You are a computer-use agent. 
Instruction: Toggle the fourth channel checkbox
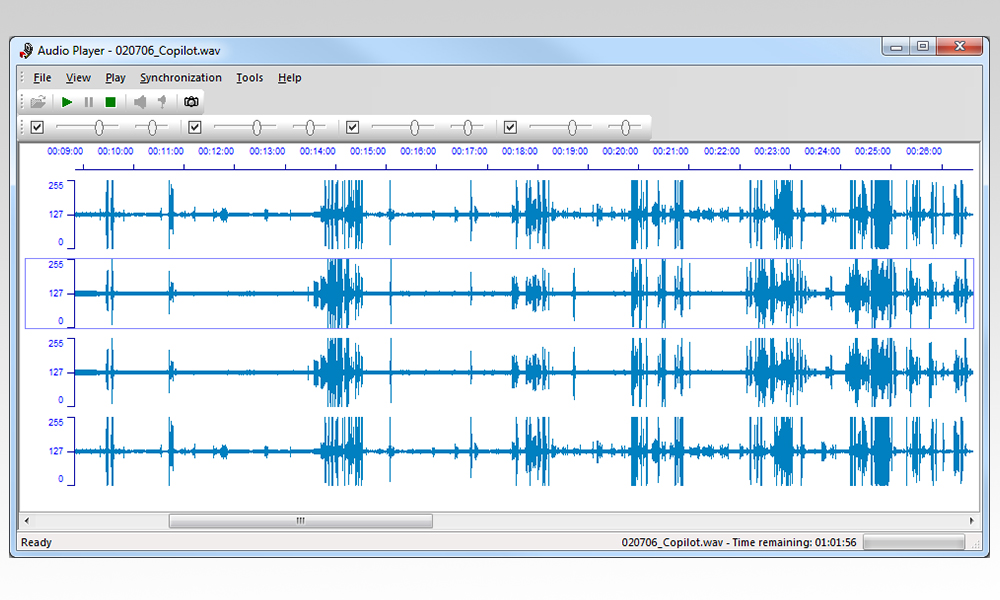[510, 128]
